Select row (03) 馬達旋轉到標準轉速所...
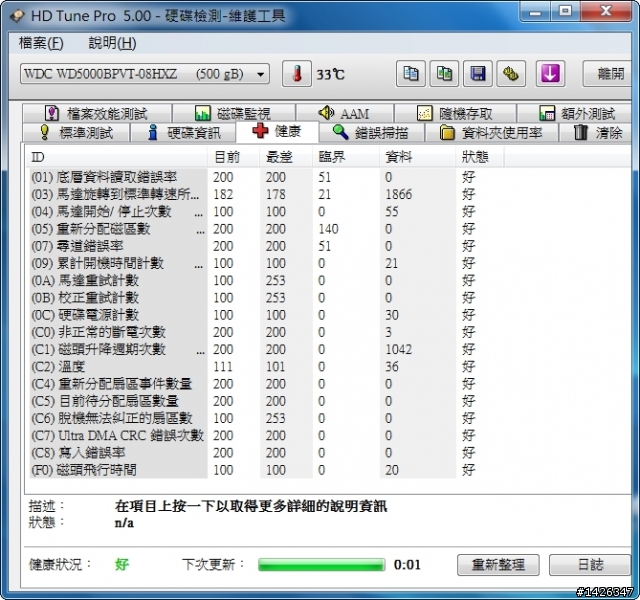The width and height of the screenshot is (640, 600). click(267, 194)
